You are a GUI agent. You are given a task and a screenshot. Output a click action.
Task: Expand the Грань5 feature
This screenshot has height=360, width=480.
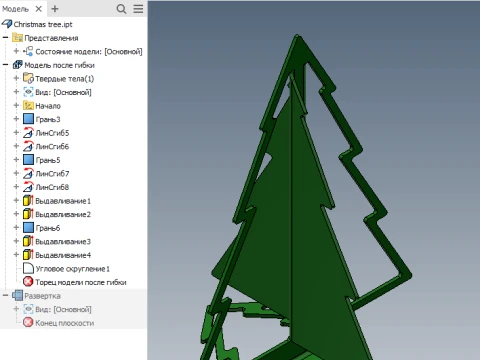(16, 160)
